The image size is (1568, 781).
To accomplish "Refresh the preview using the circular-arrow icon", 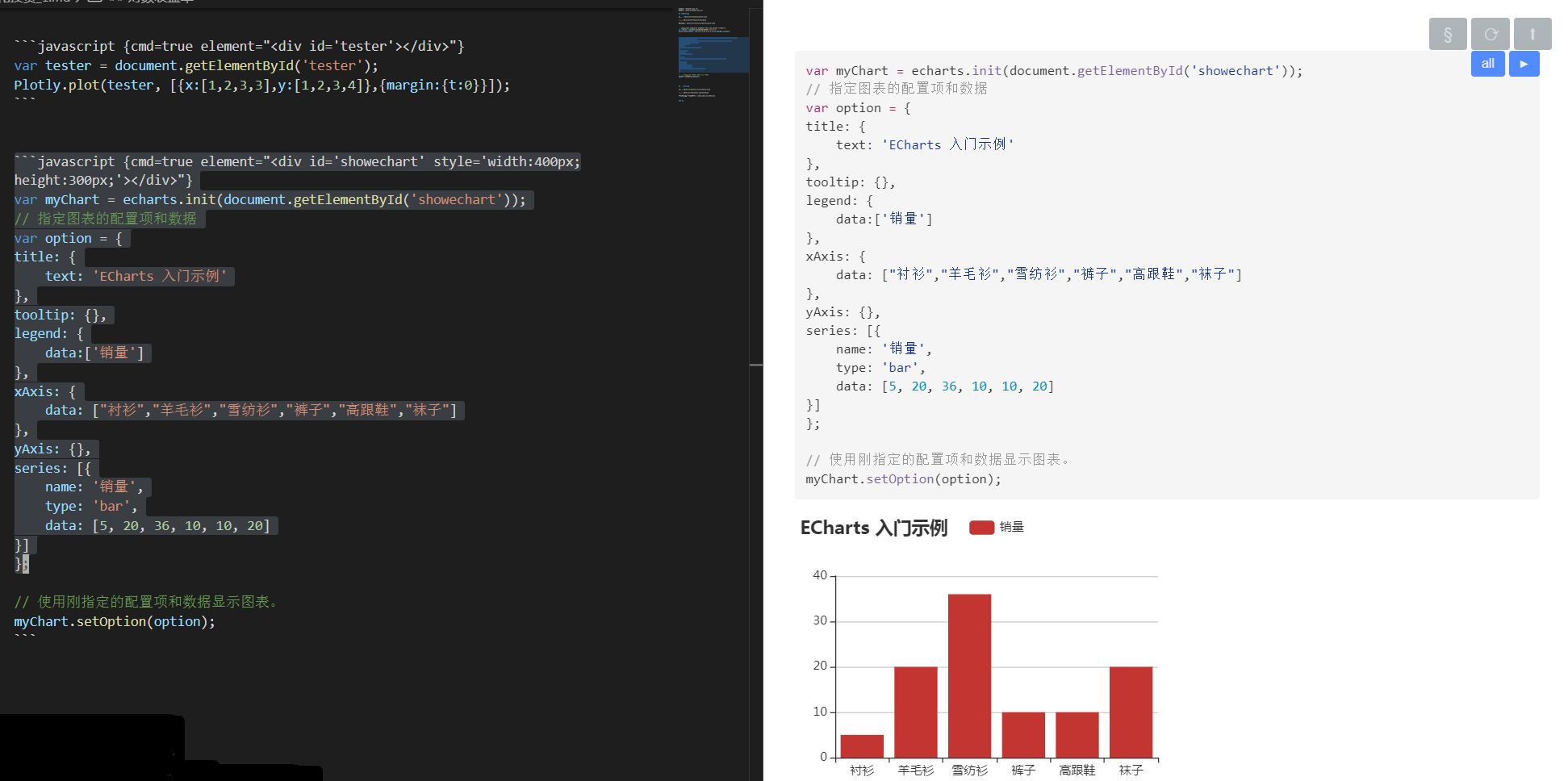I will click(1490, 33).
